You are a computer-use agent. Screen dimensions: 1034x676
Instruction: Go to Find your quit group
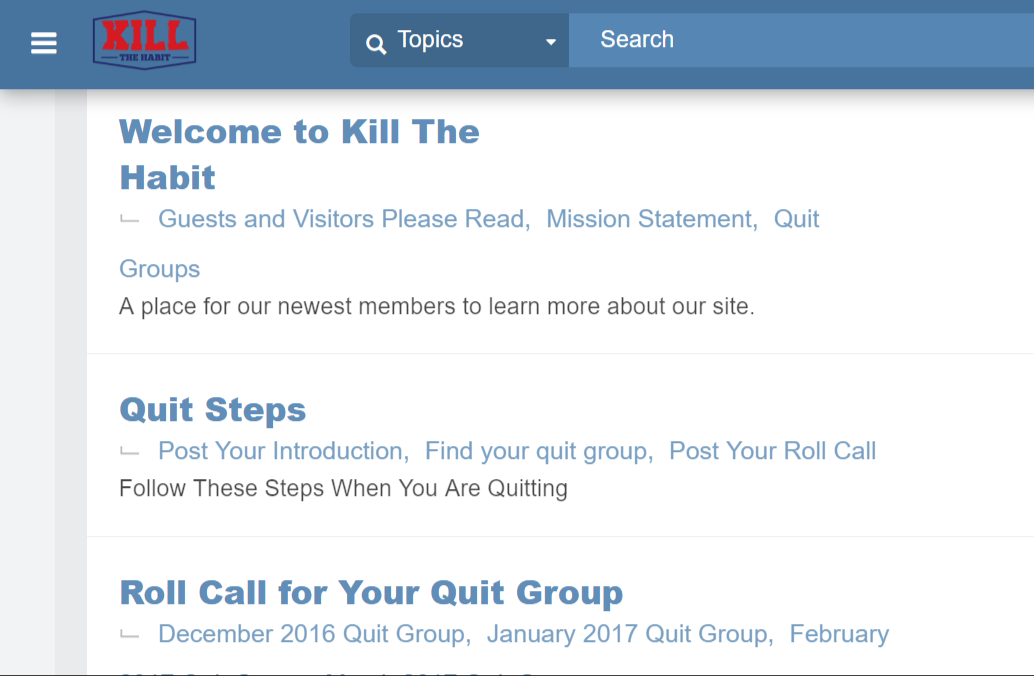(x=539, y=451)
